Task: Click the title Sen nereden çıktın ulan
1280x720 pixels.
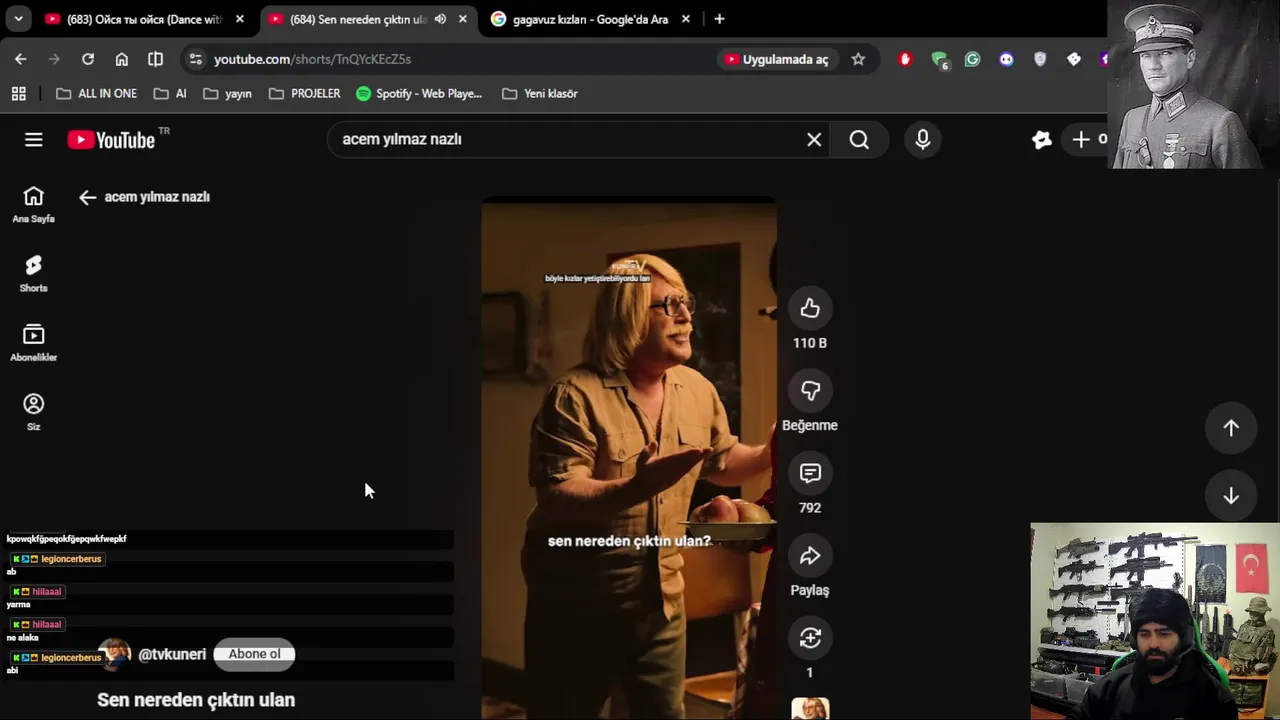Action: (x=196, y=700)
